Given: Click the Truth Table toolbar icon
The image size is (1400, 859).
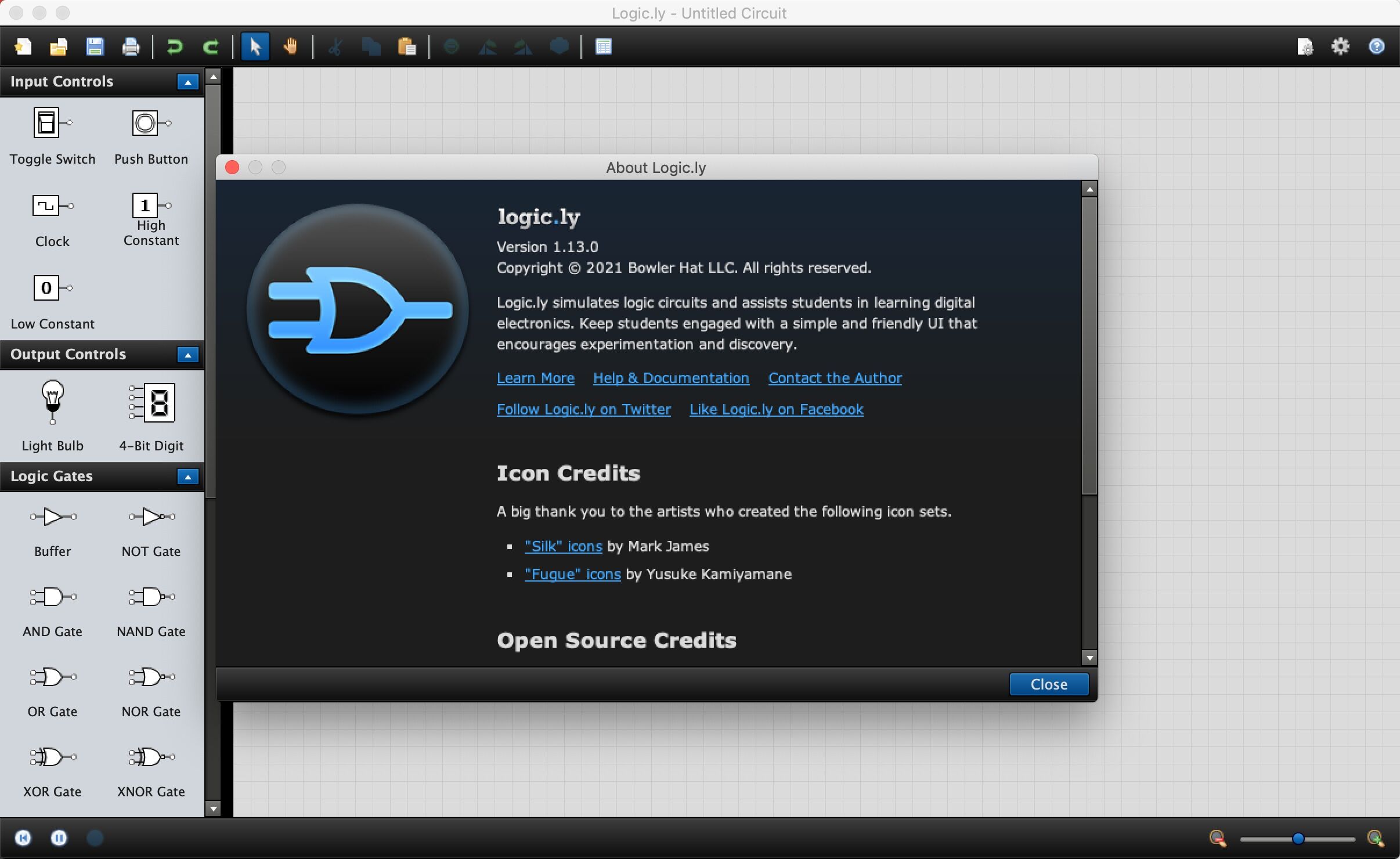Looking at the screenshot, I should click(x=603, y=46).
